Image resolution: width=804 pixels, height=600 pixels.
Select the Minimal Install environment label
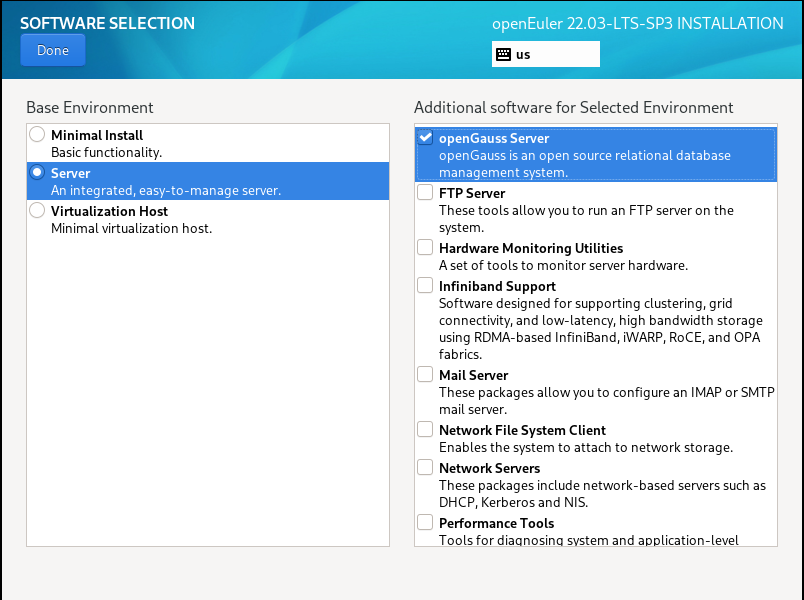pos(97,135)
